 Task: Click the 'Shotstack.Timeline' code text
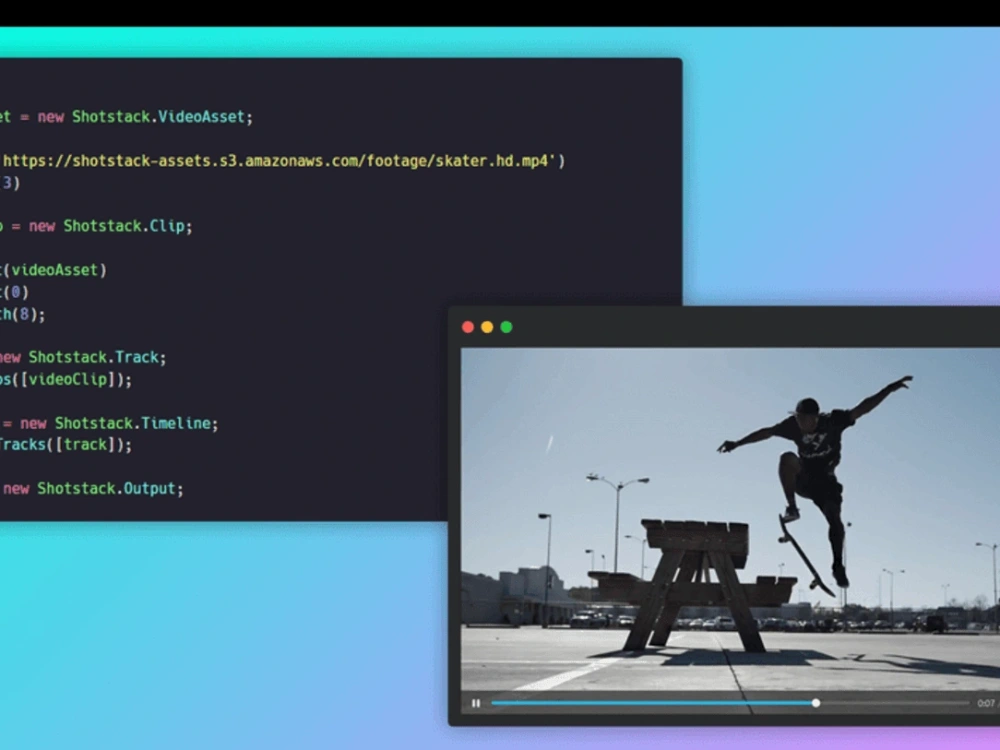(x=133, y=423)
